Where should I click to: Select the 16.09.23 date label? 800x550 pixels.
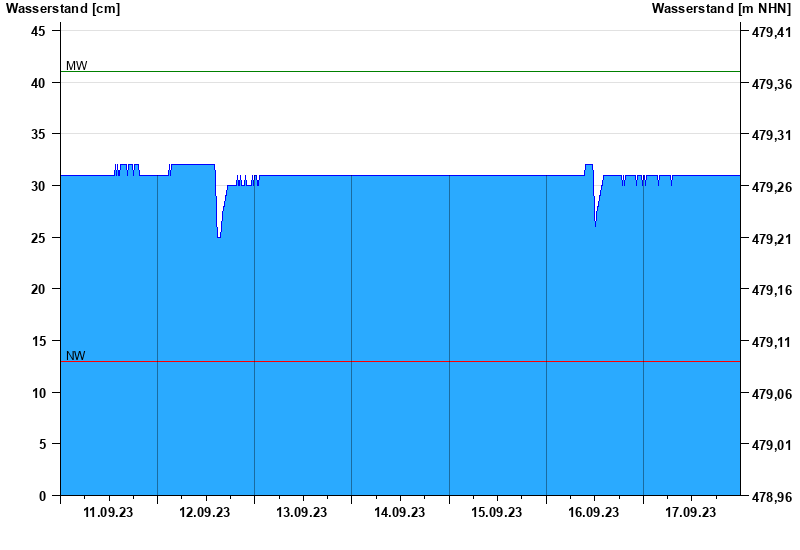[x=593, y=512]
